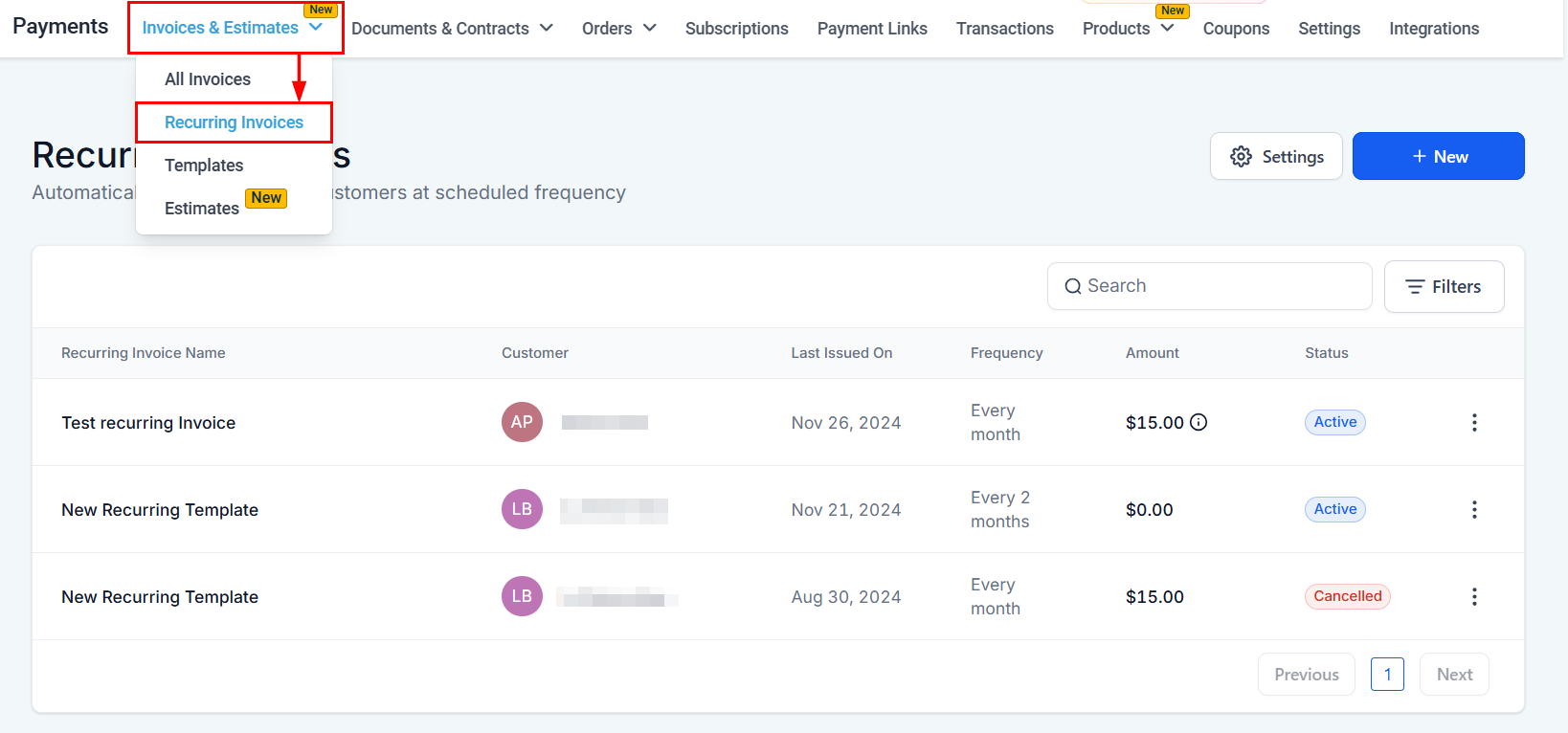
Task: Click Payments heading
Action: click(x=60, y=26)
